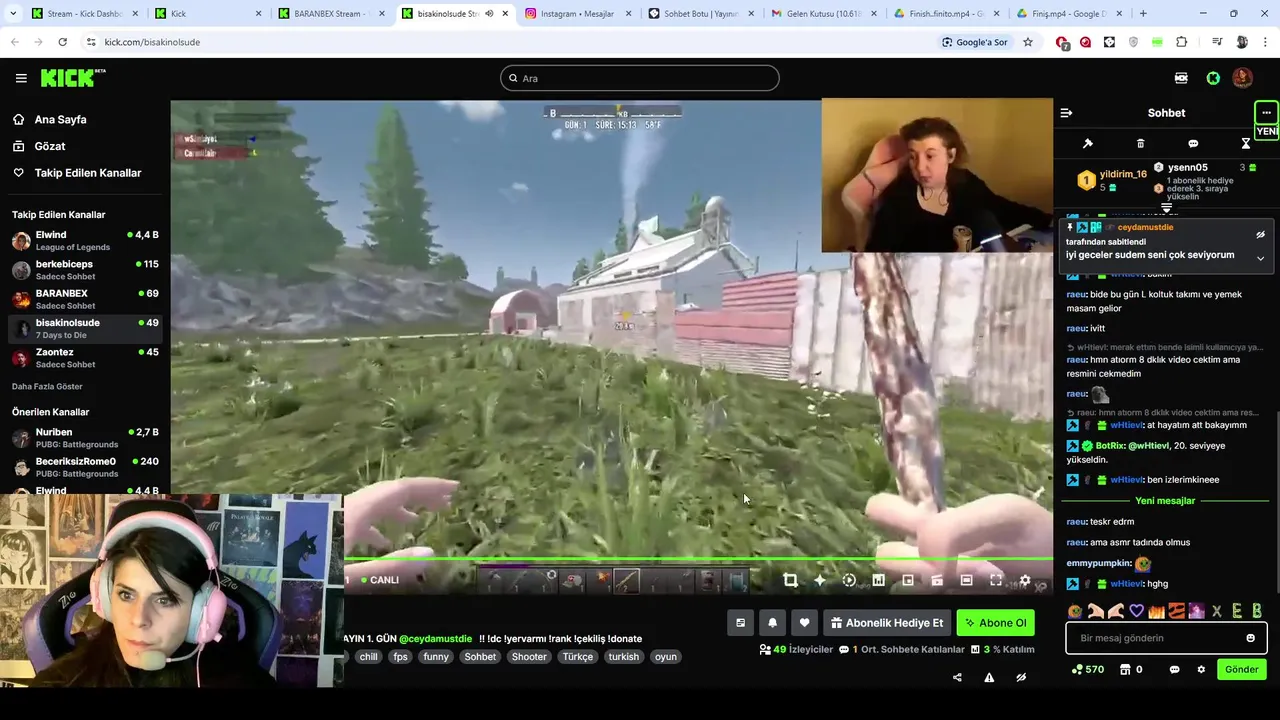Click the Gönder button
The image size is (1280, 720).
click(x=1242, y=670)
